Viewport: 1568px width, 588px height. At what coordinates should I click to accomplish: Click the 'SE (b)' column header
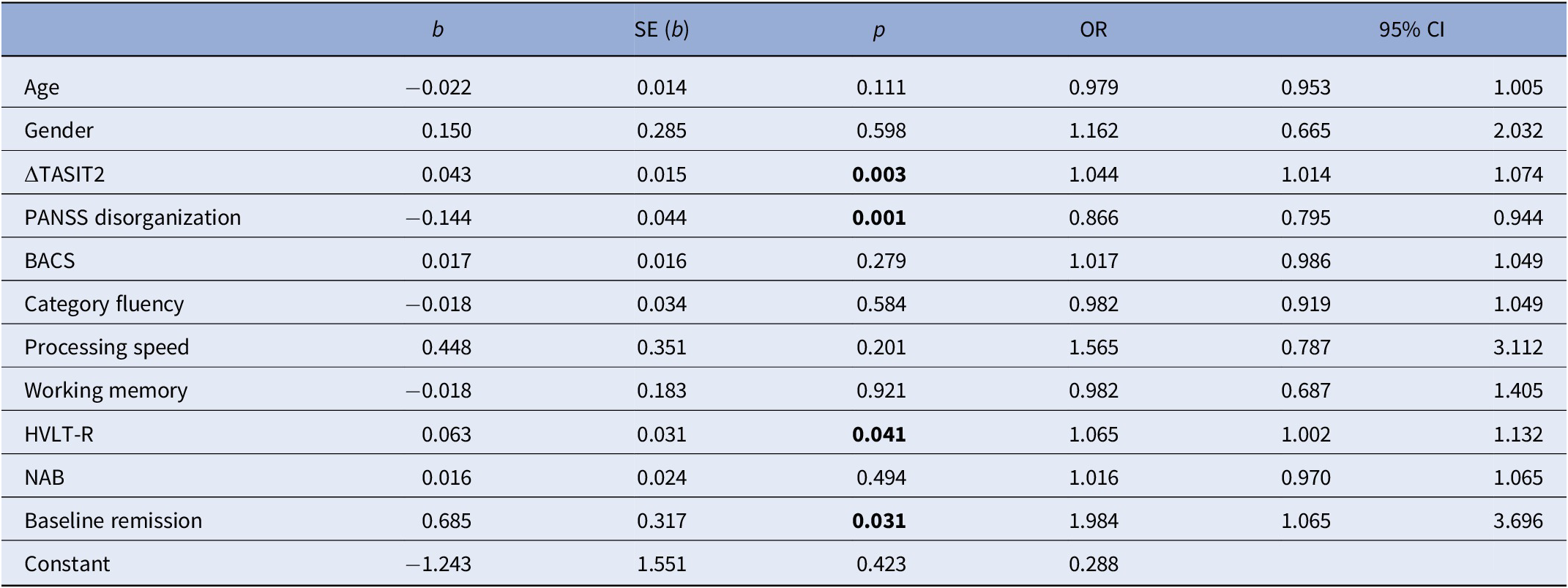pyautogui.click(x=662, y=29)
